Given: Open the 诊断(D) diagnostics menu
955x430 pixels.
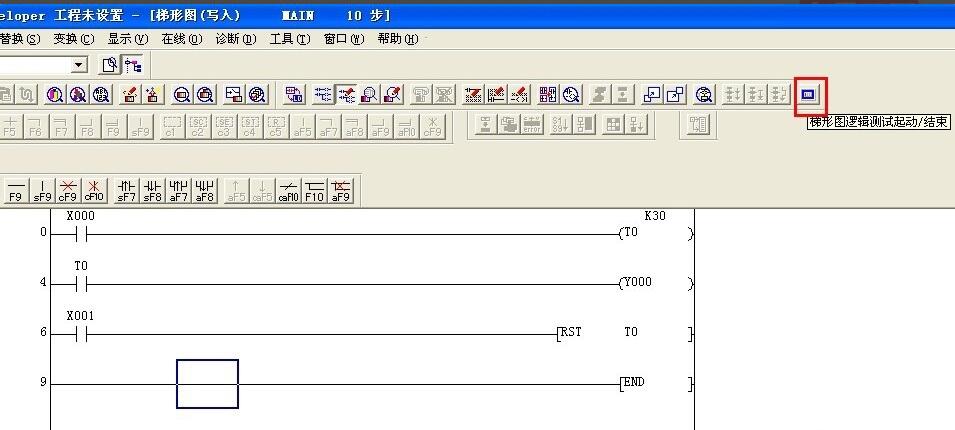Looking at the screenshot, I should (x=234, y=39).
